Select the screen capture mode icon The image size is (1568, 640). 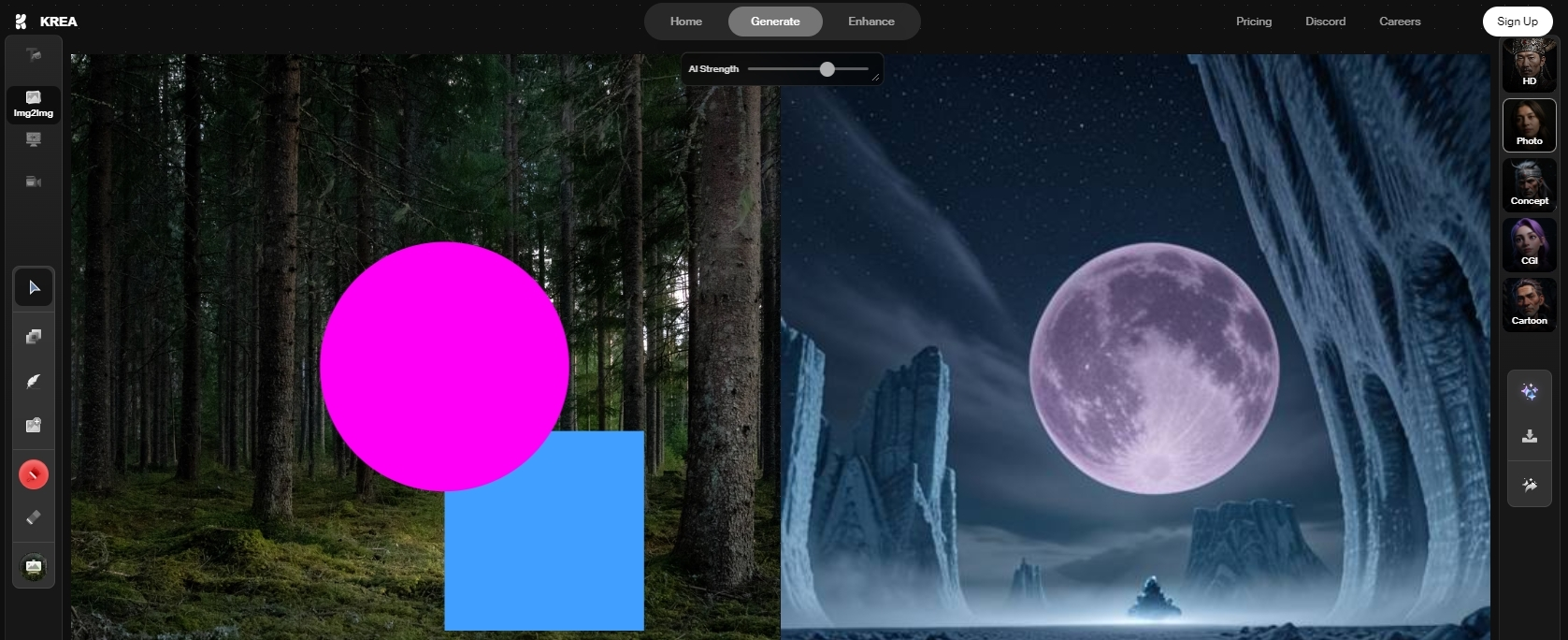34,140
